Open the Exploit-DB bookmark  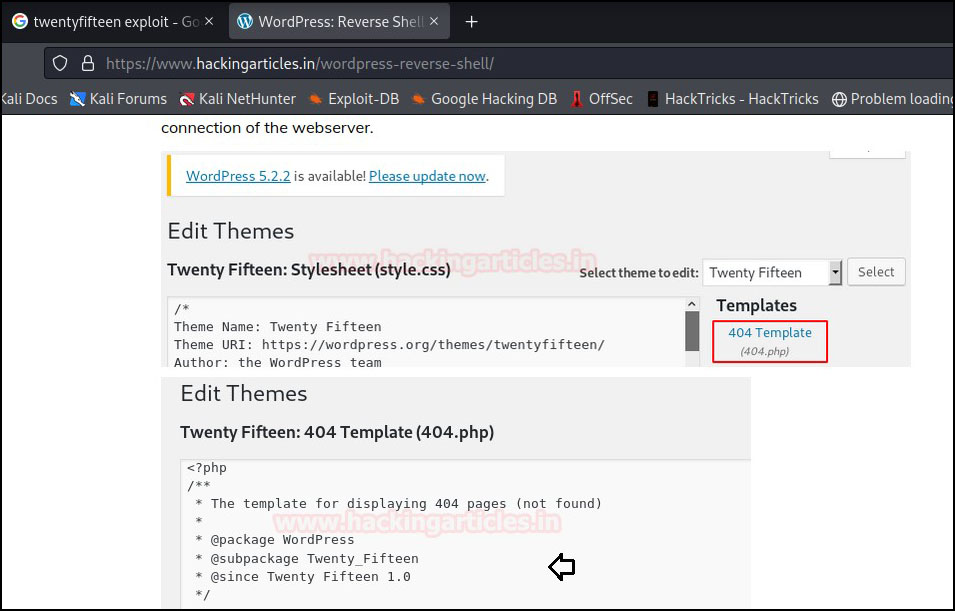click(353, 99)
